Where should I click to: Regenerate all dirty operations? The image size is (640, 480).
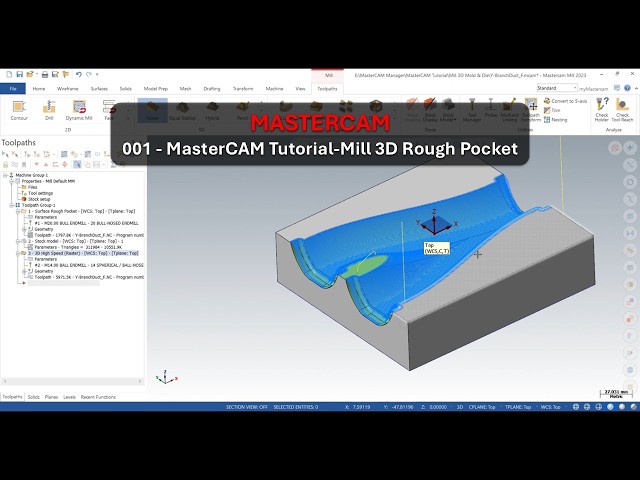pos(37,154)
